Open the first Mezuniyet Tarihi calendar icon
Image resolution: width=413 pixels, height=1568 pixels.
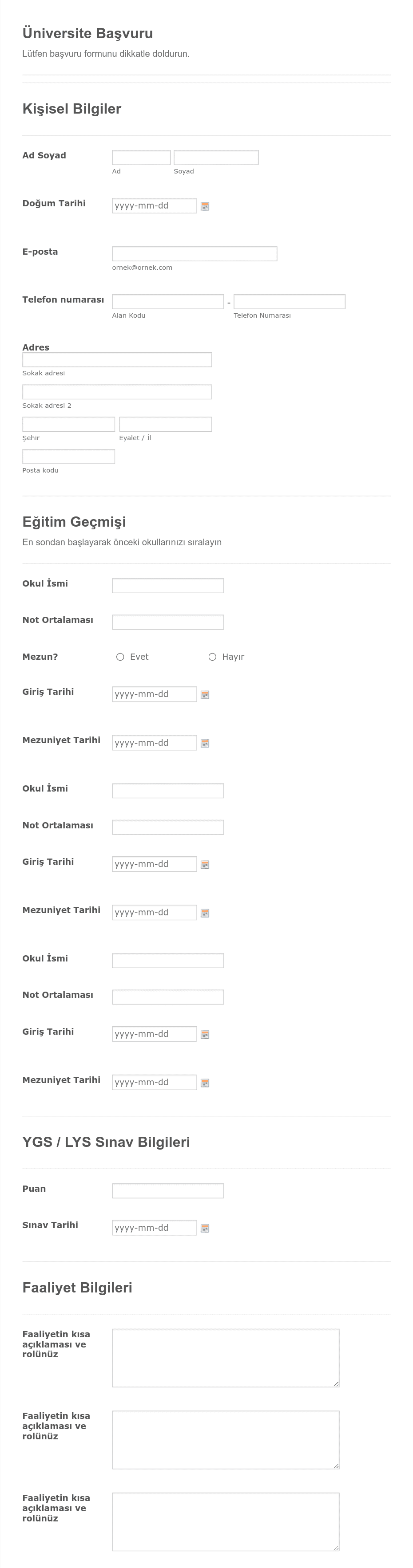(205, 743)
